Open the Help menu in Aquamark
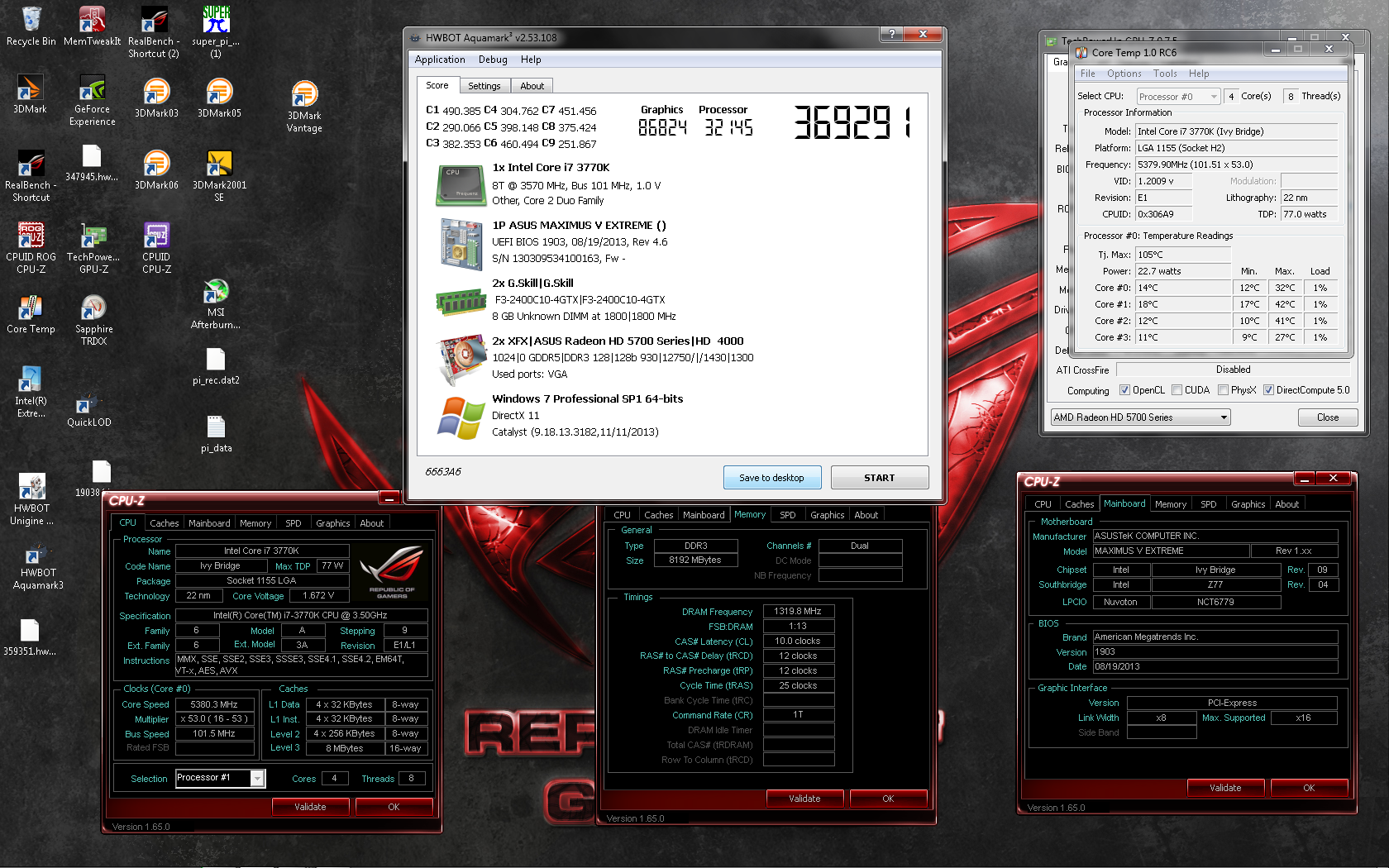 (x=531, y=60)
